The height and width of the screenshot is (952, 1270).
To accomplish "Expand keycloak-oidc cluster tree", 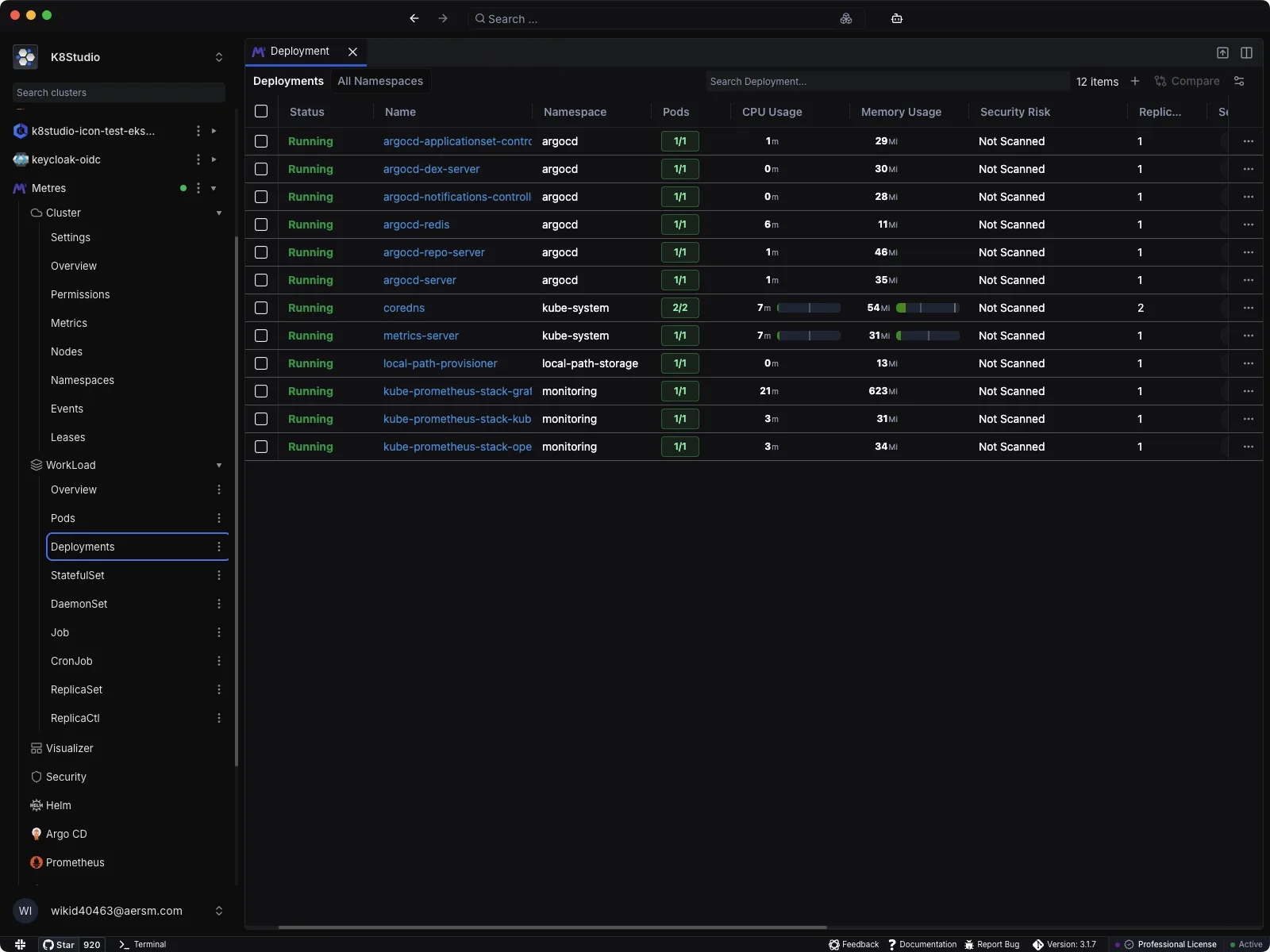I will click(x=214, y=159).
